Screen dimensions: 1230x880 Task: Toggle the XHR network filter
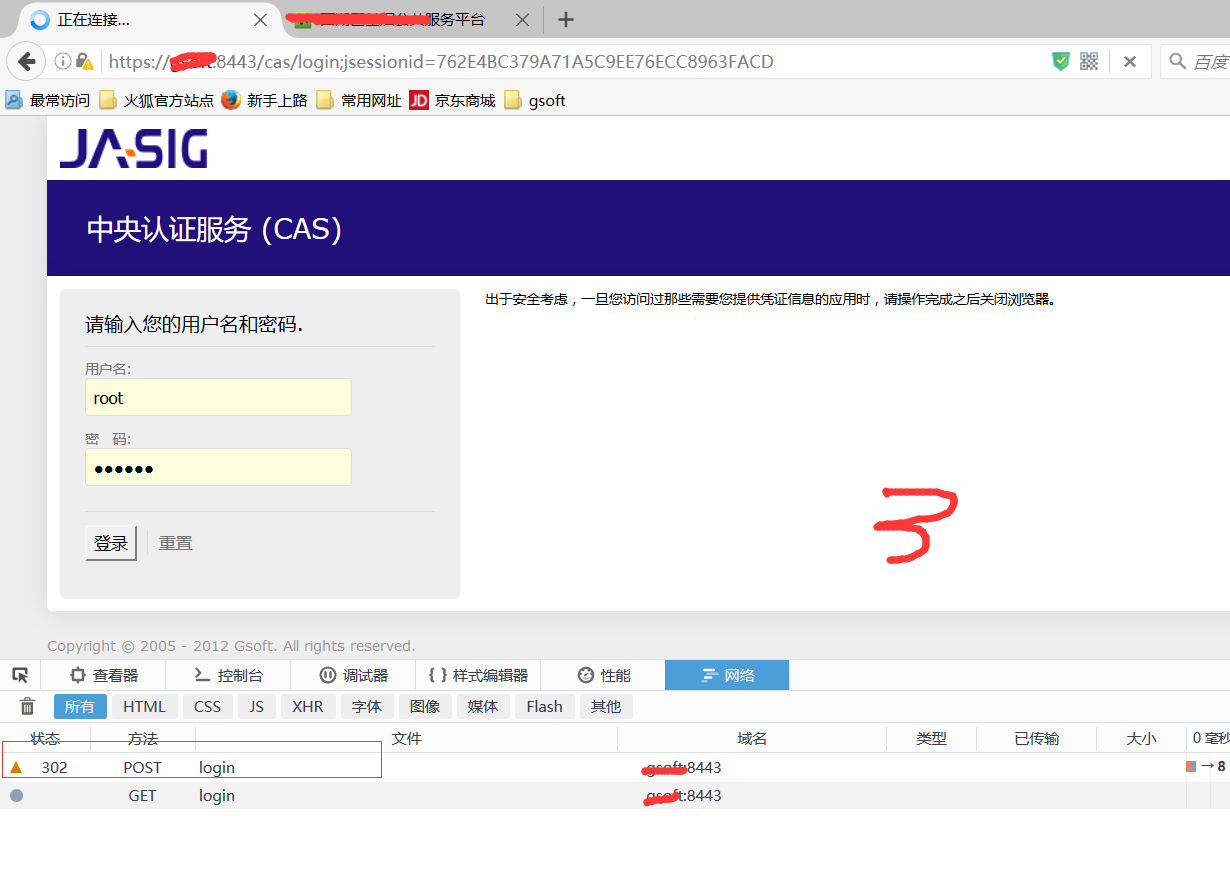(308, 706)
